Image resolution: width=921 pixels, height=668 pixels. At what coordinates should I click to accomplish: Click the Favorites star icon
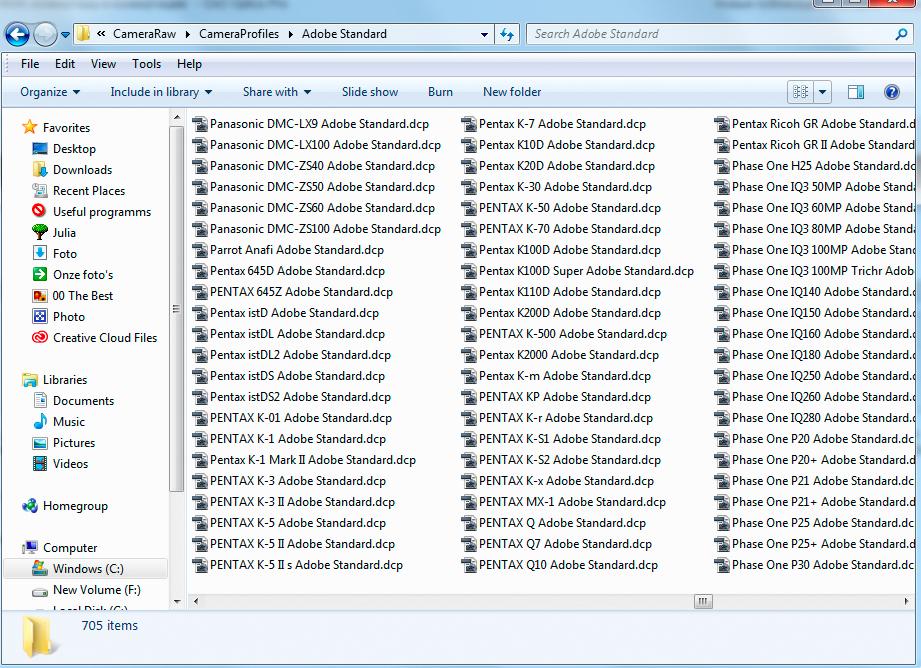click(x=29, y=127)
